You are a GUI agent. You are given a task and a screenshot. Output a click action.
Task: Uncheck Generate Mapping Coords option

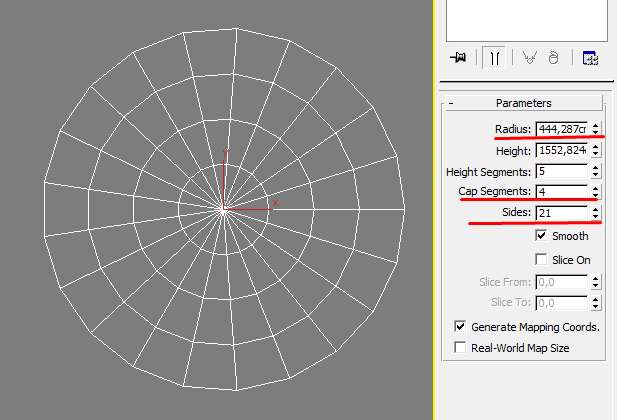coord(461,327)
